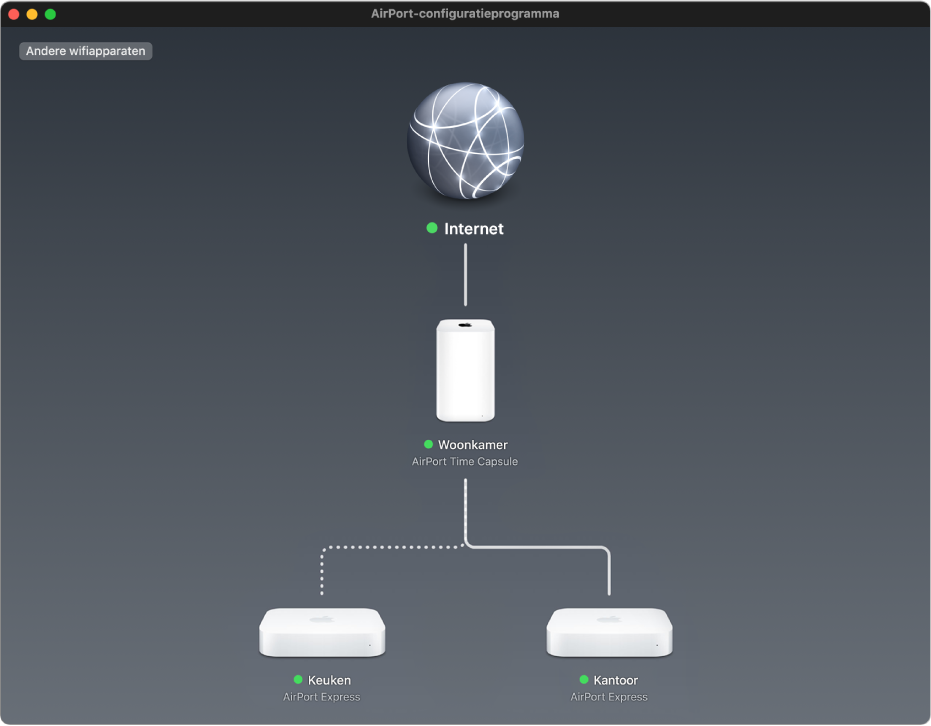931x726 pixels.
Task: Click the line between Internet and Woonkamer
Action: click(465, 275)
